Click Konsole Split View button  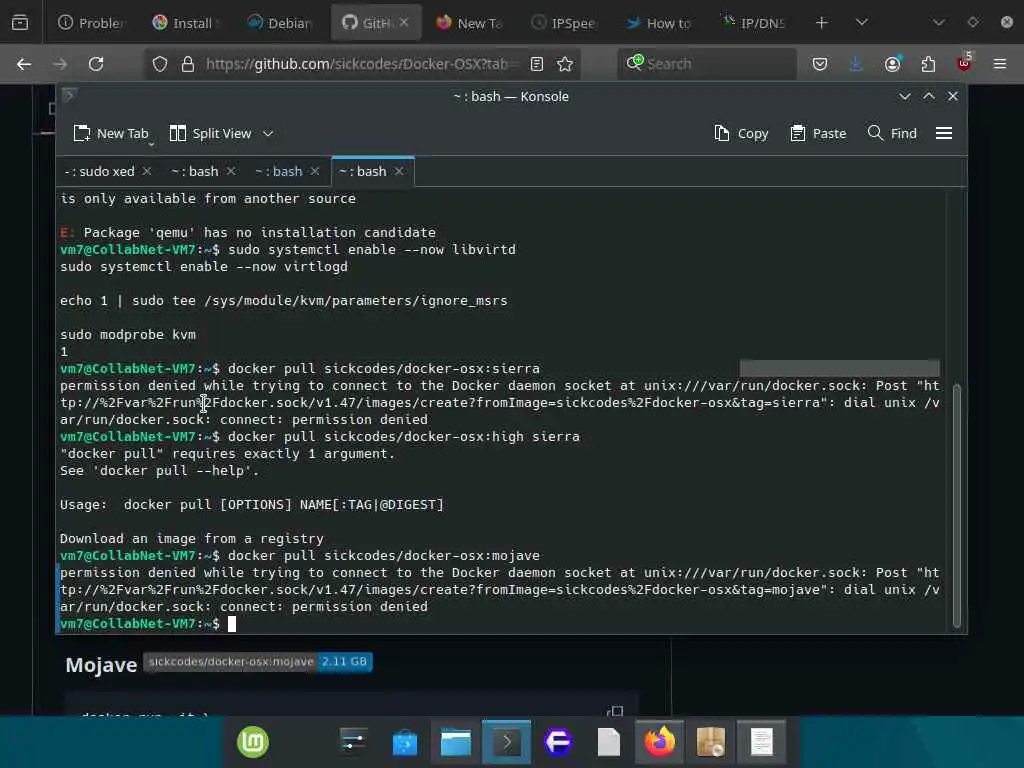211,133
